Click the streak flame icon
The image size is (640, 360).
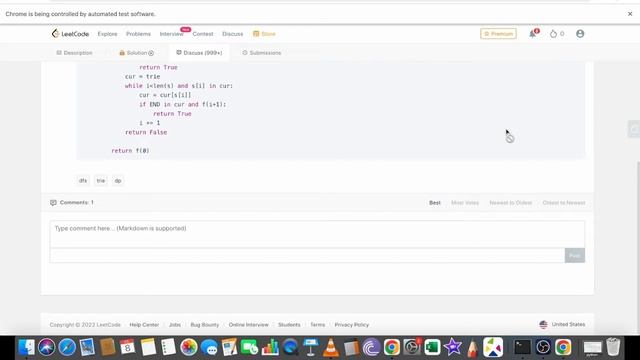click(553, 34)
